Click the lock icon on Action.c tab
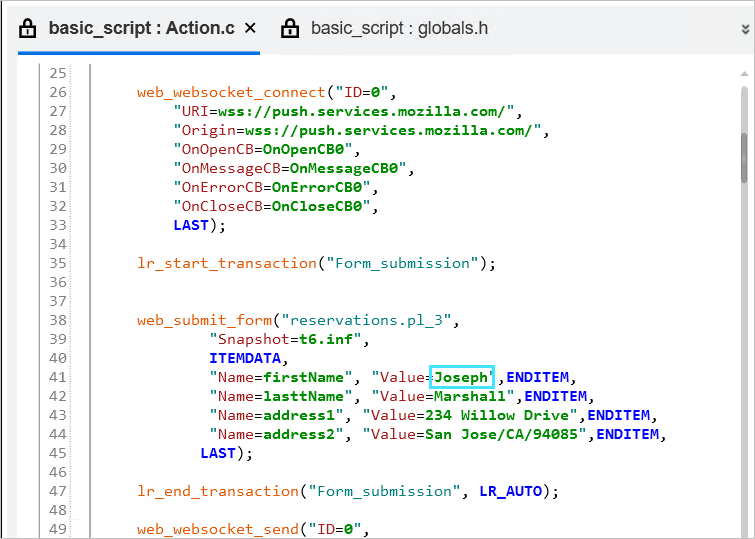The width and height of the screenshot is (755, 539). [x=27, y=28]
